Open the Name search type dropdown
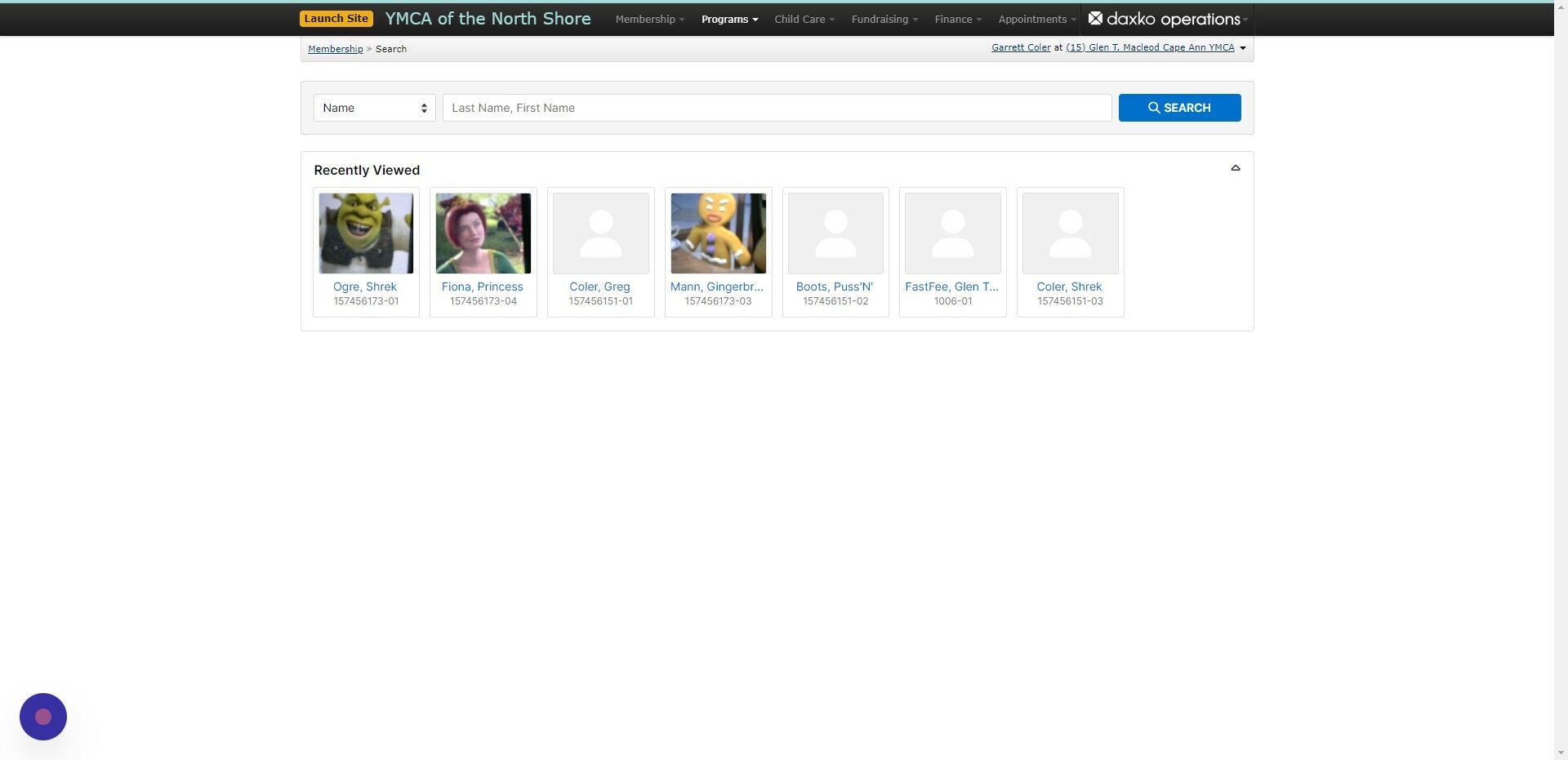 pos(374,108)
